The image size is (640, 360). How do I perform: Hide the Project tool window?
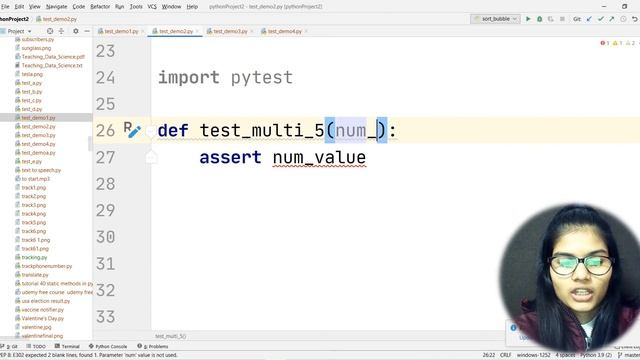[x=87, y=31]
